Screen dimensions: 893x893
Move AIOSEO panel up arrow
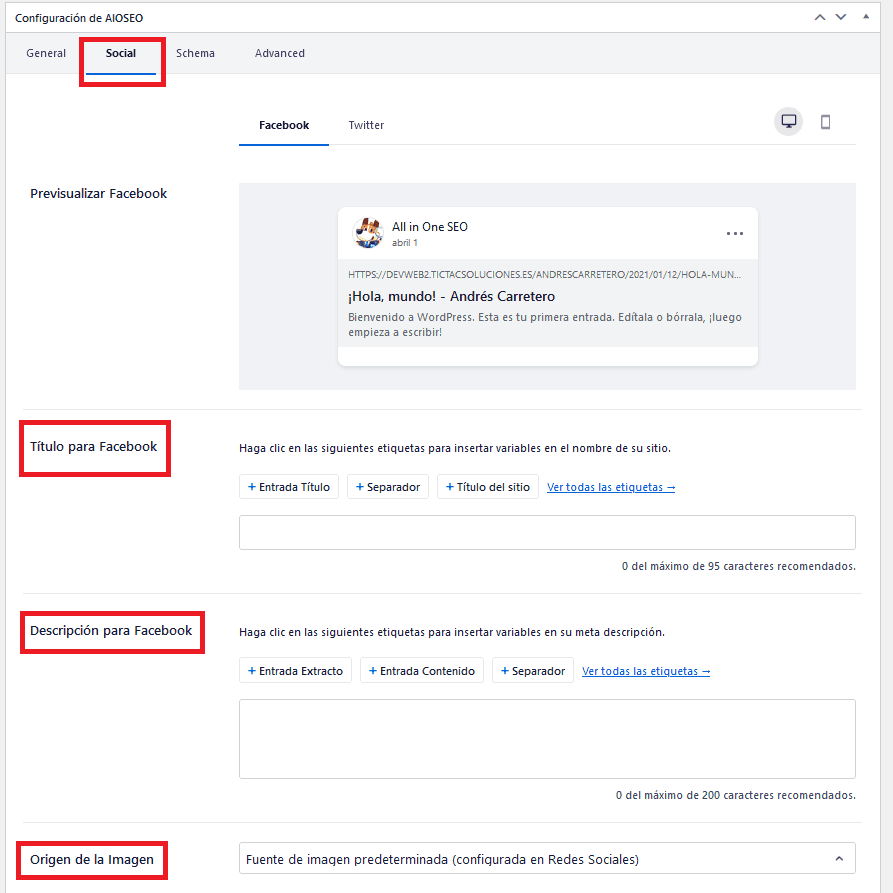820,18
